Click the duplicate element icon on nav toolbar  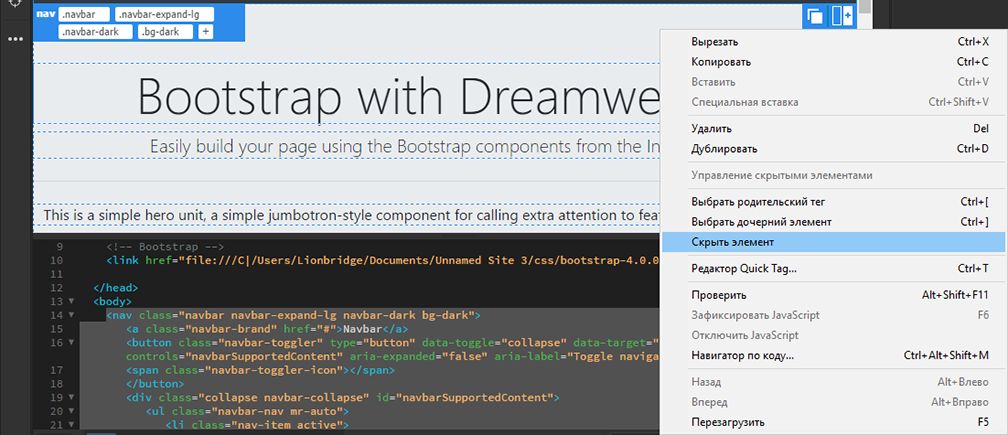click(x=815, y=17)
